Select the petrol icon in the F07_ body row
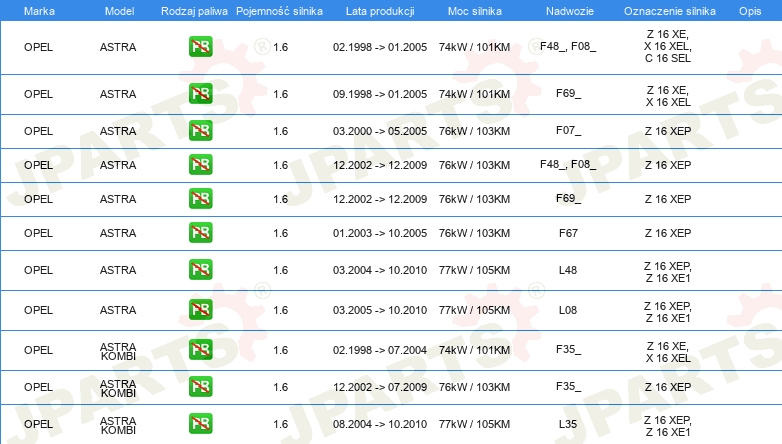The image size is (782, 444). pyautogui.click(x=200, y=131)
